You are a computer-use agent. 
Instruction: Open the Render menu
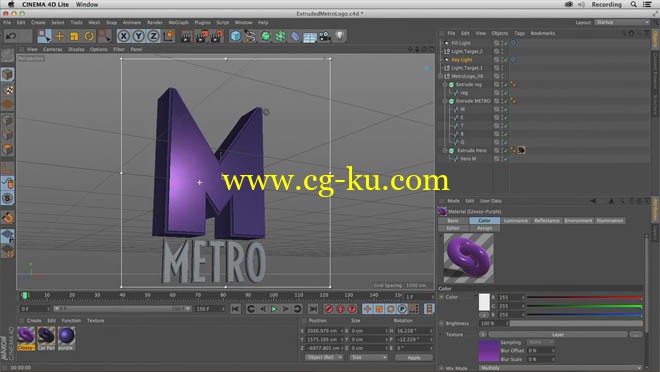tap(154, 22)
